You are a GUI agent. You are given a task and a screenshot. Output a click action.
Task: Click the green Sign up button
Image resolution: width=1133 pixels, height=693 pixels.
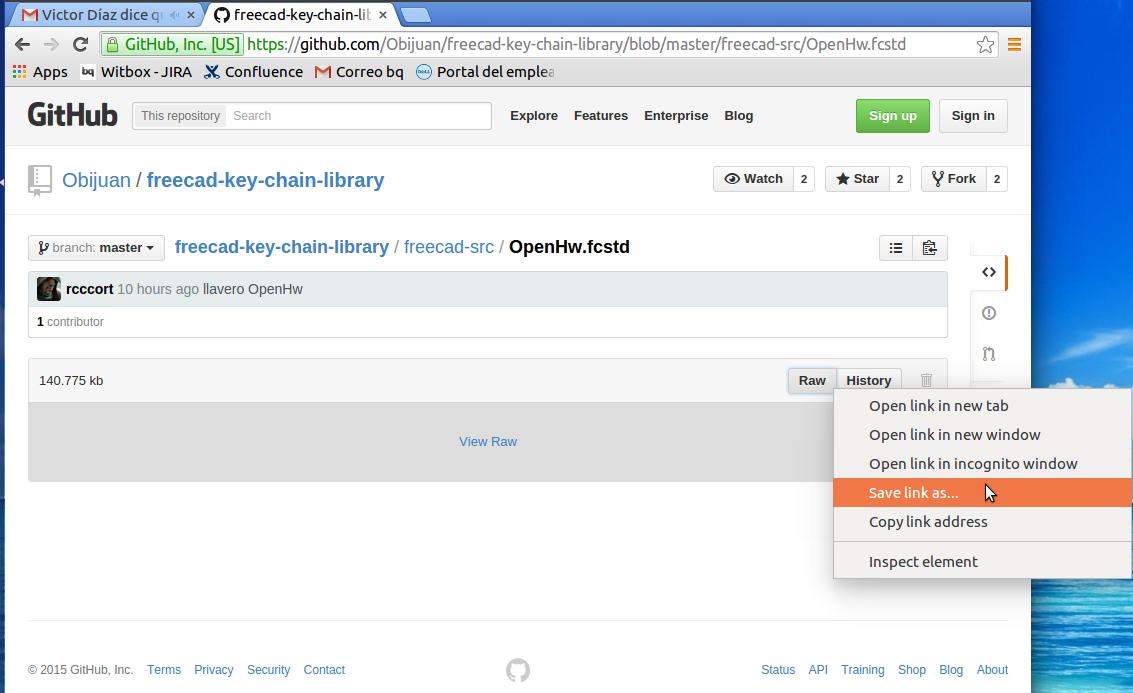point(892,116)
